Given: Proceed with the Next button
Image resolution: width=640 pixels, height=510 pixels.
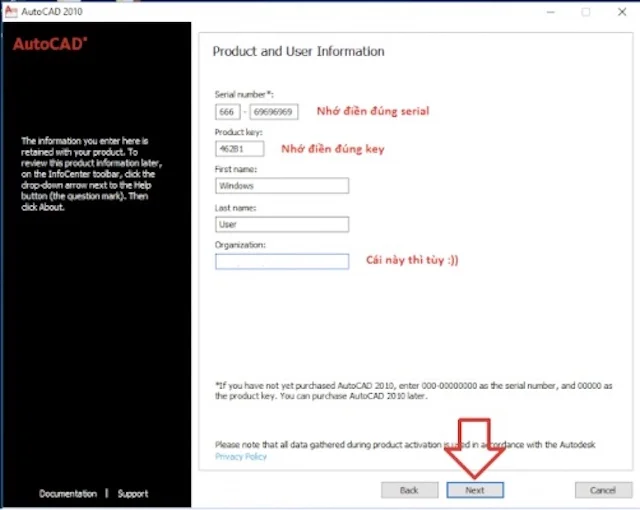Looking at the screenshot, I should click(475, 490).
